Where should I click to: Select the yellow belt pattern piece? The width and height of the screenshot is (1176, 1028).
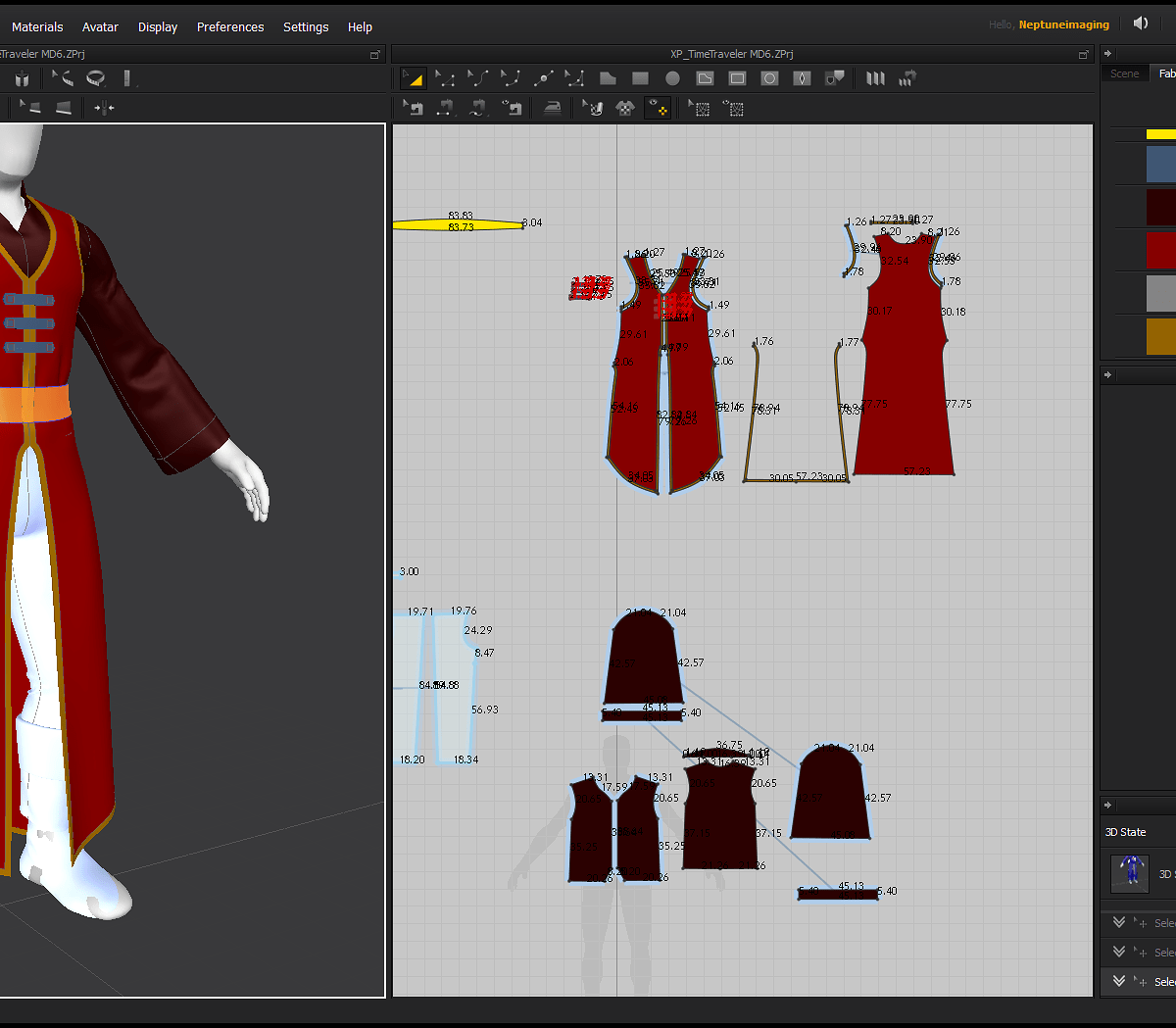tap(458, 224)
